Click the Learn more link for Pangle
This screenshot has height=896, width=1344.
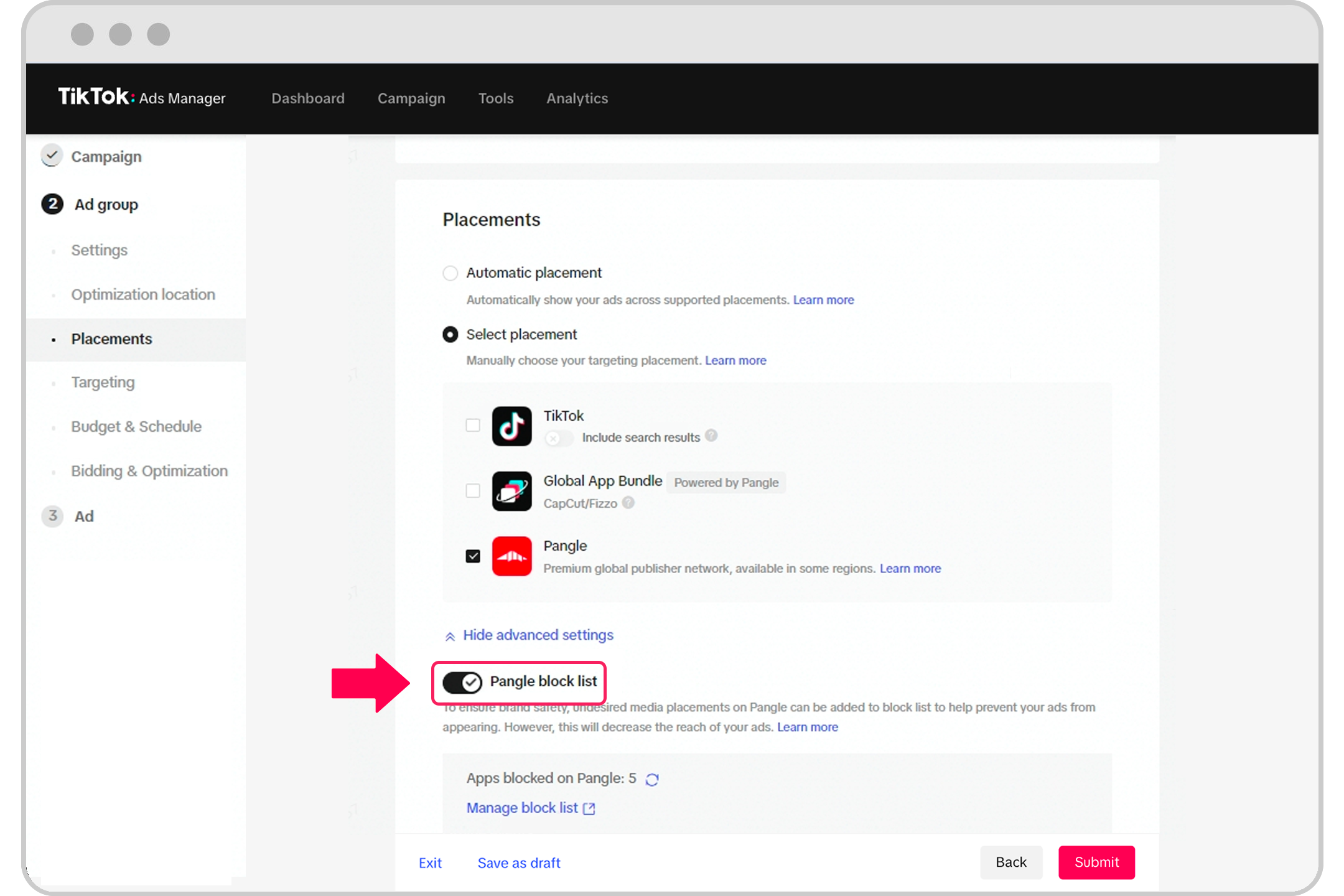coord(909,568)
